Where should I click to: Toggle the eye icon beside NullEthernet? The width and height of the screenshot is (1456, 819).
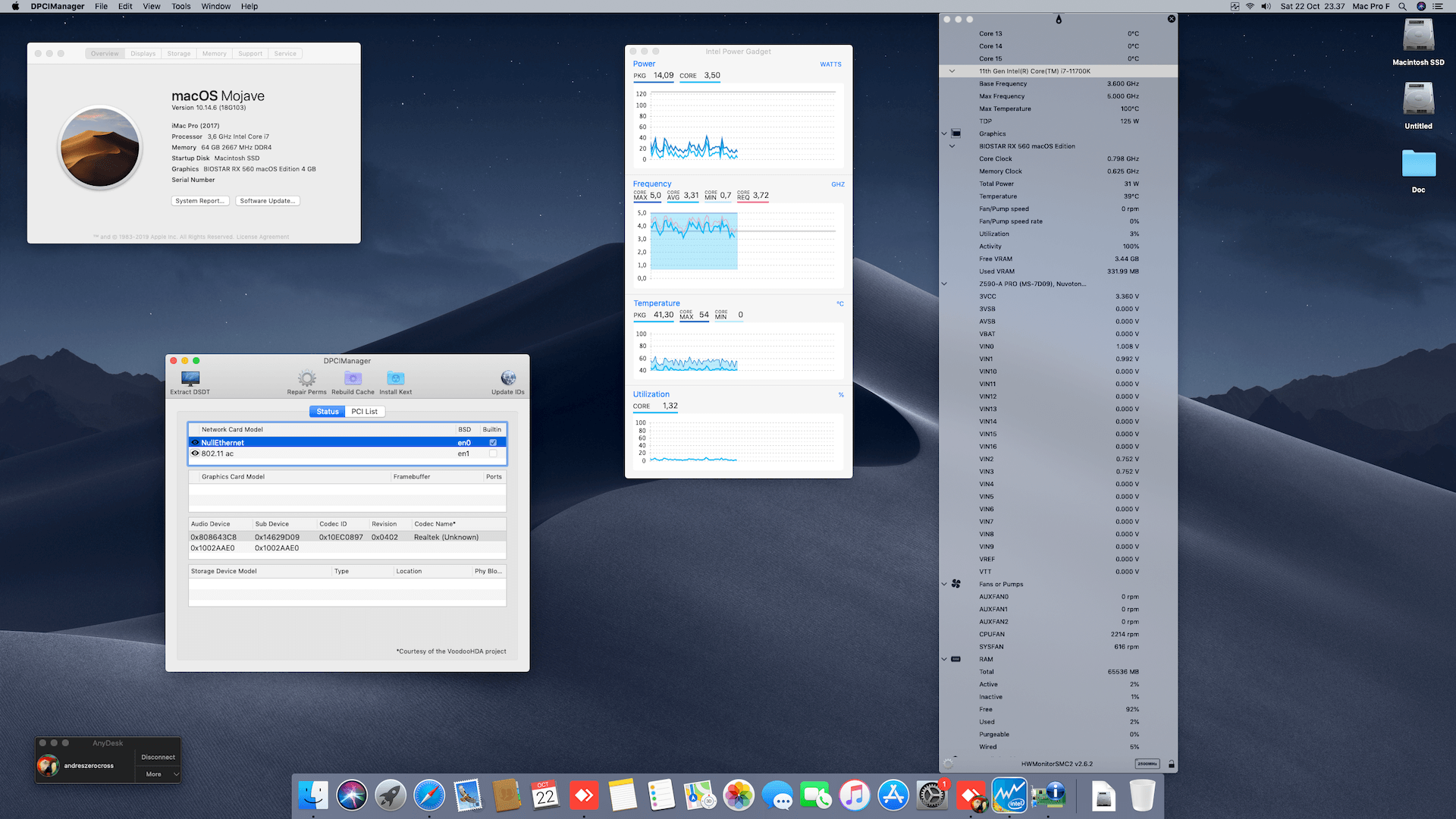click(195, 443)
